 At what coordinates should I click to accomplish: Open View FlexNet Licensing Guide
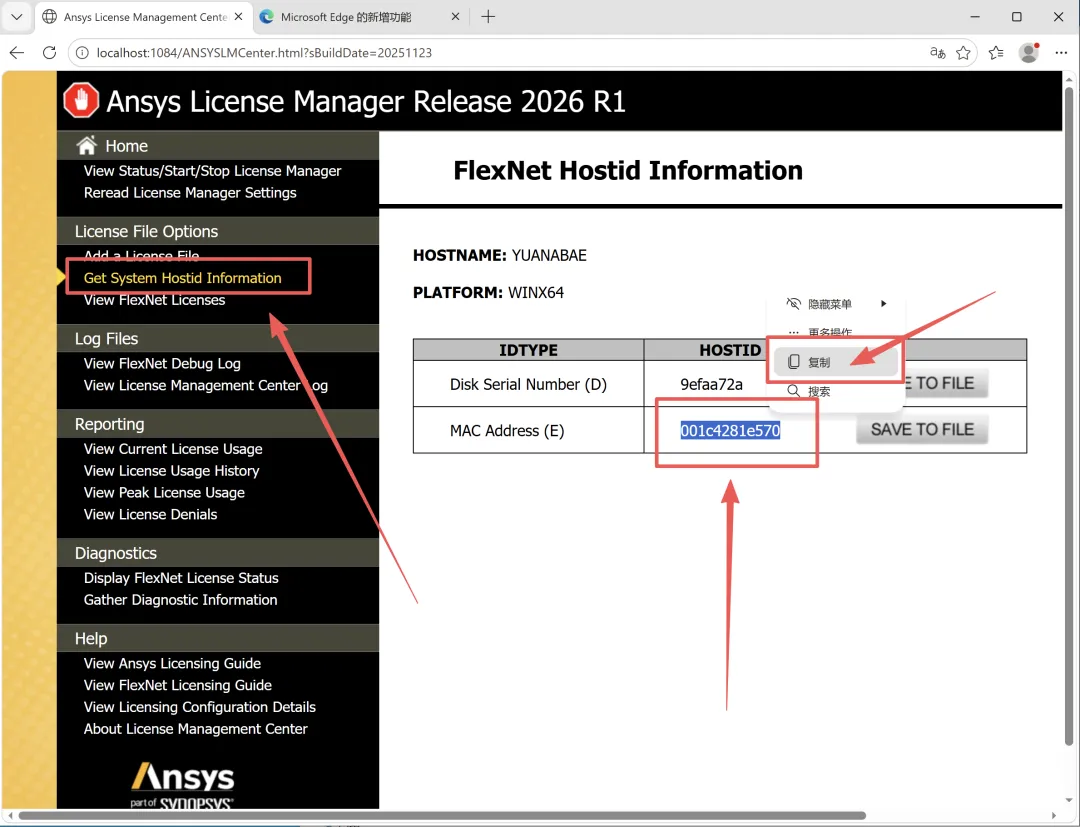pos(178,686)
